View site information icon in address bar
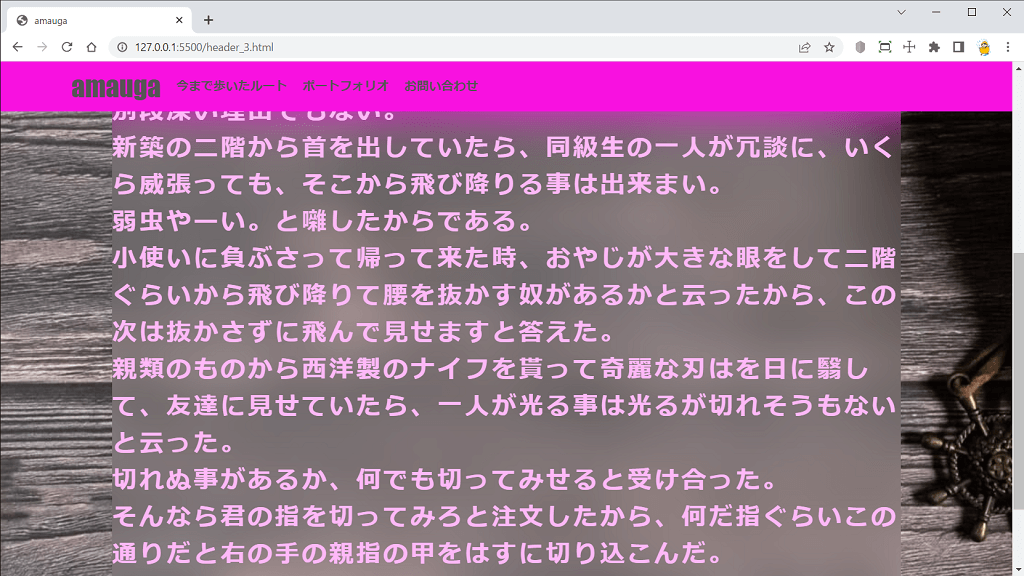The width and height of the screenshot is (1024, 576). pos(122,47)
